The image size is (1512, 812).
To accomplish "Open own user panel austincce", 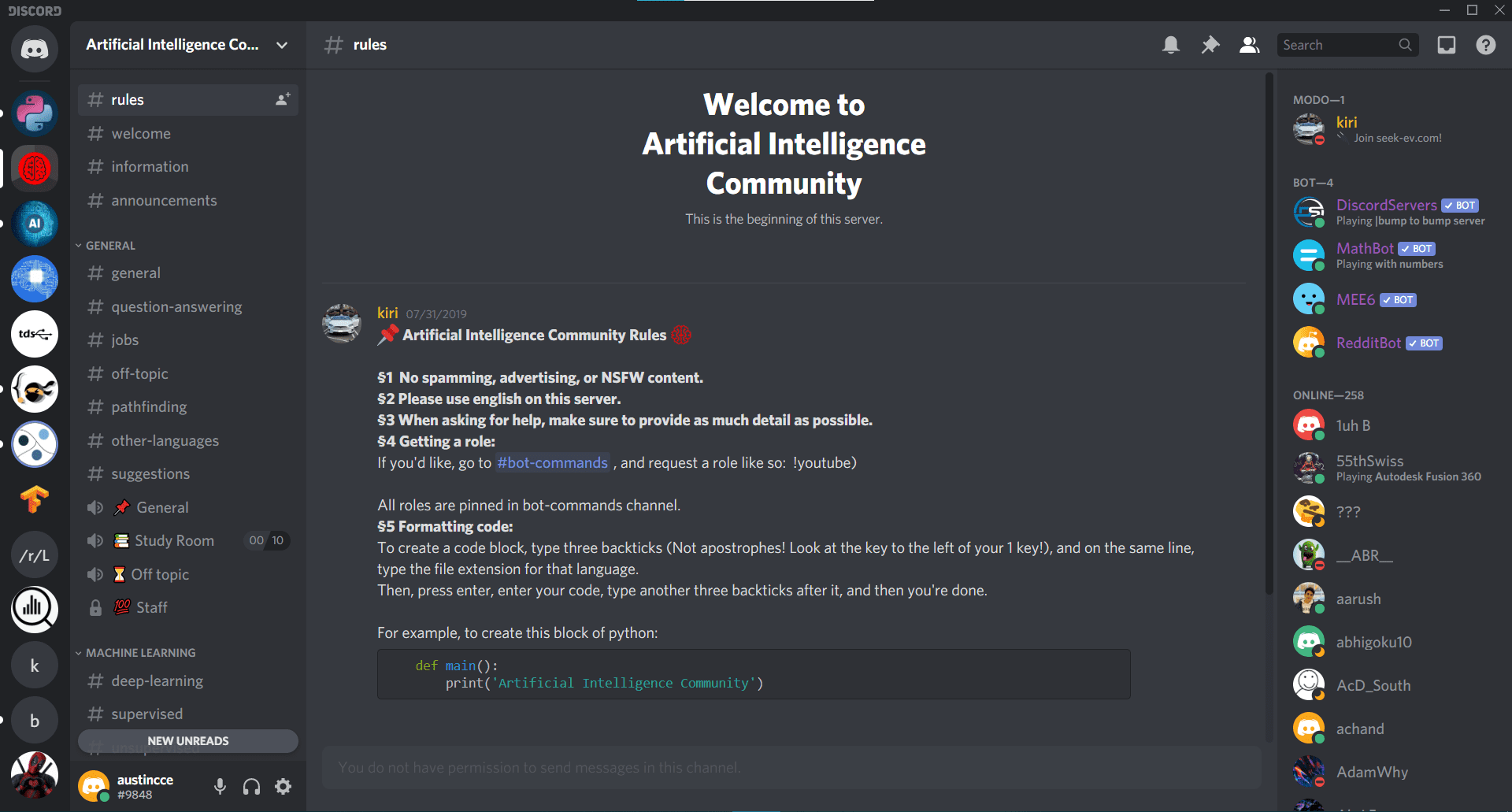I will (126, 786).
